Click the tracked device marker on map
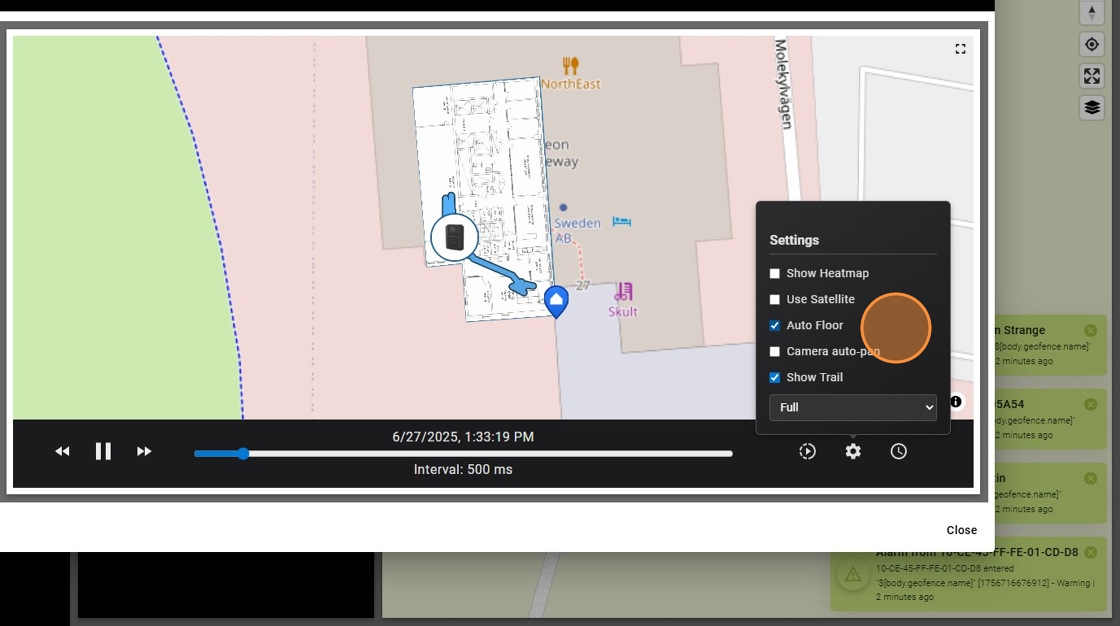Screen dimensions: 1120x626 coord(454,237)
